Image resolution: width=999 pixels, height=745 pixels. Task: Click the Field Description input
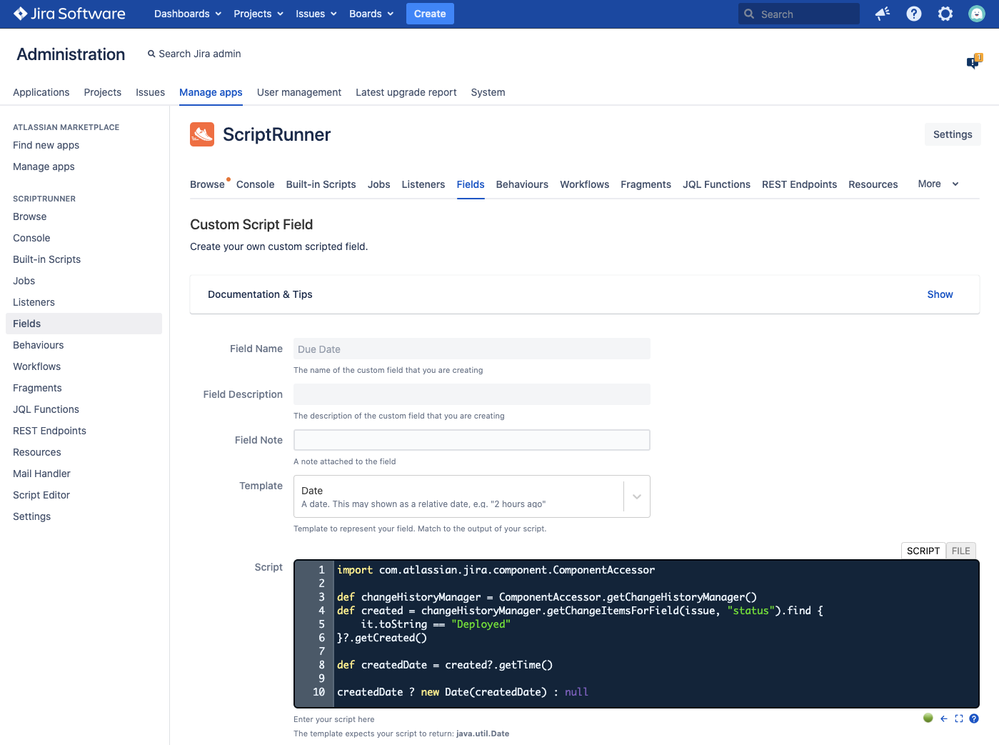[471, 394]
